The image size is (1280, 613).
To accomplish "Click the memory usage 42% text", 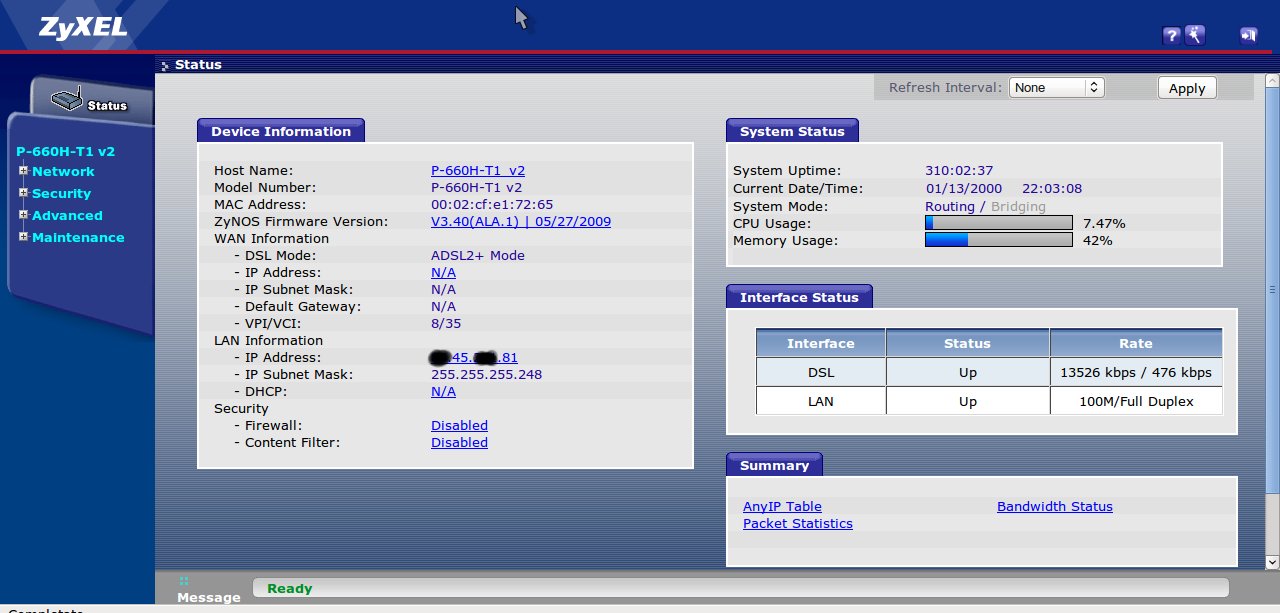I will tap(1097, 240).
